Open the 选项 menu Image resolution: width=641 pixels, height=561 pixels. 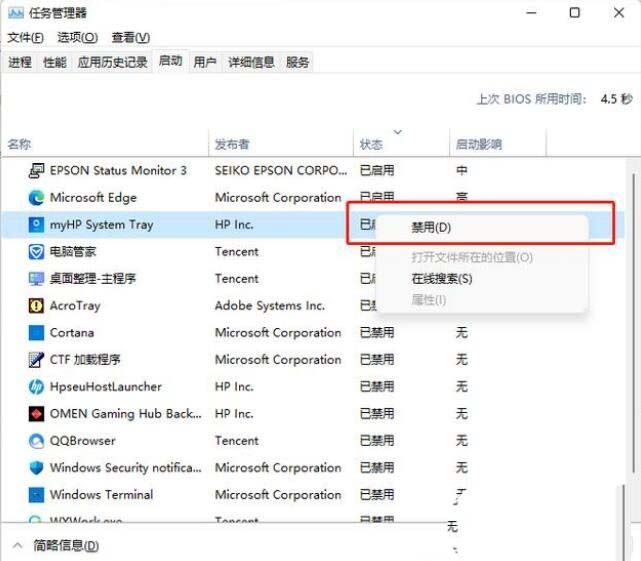pyautogui.click(x=77, y=37)
